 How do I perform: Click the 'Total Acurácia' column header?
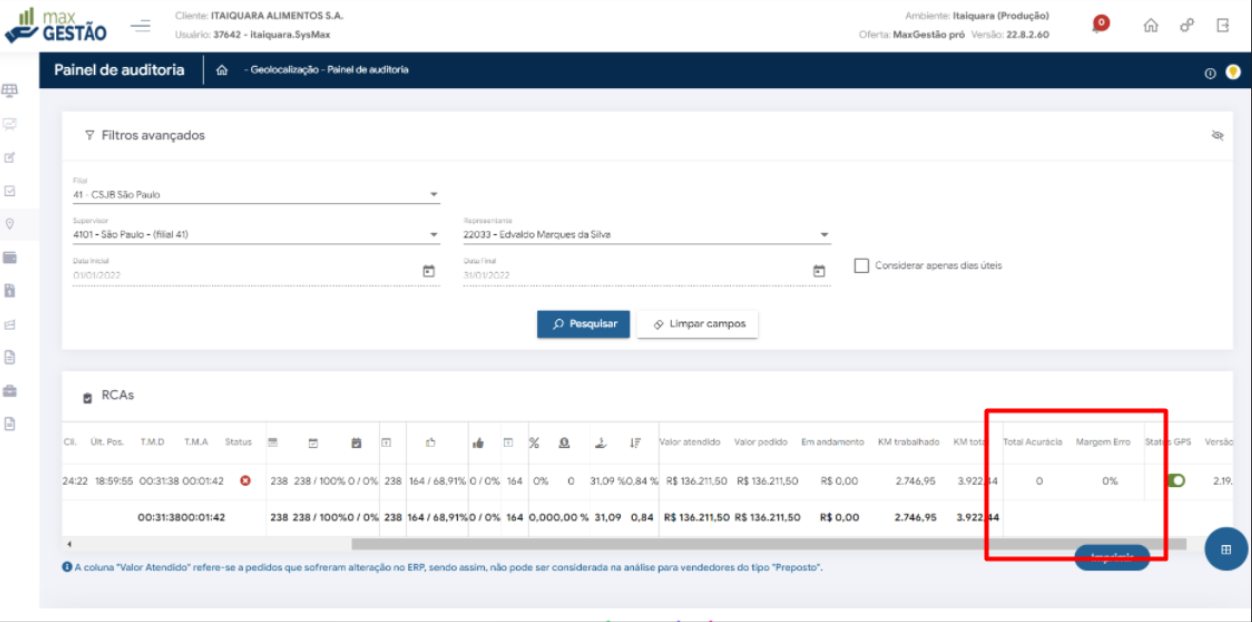(1033, 442)
